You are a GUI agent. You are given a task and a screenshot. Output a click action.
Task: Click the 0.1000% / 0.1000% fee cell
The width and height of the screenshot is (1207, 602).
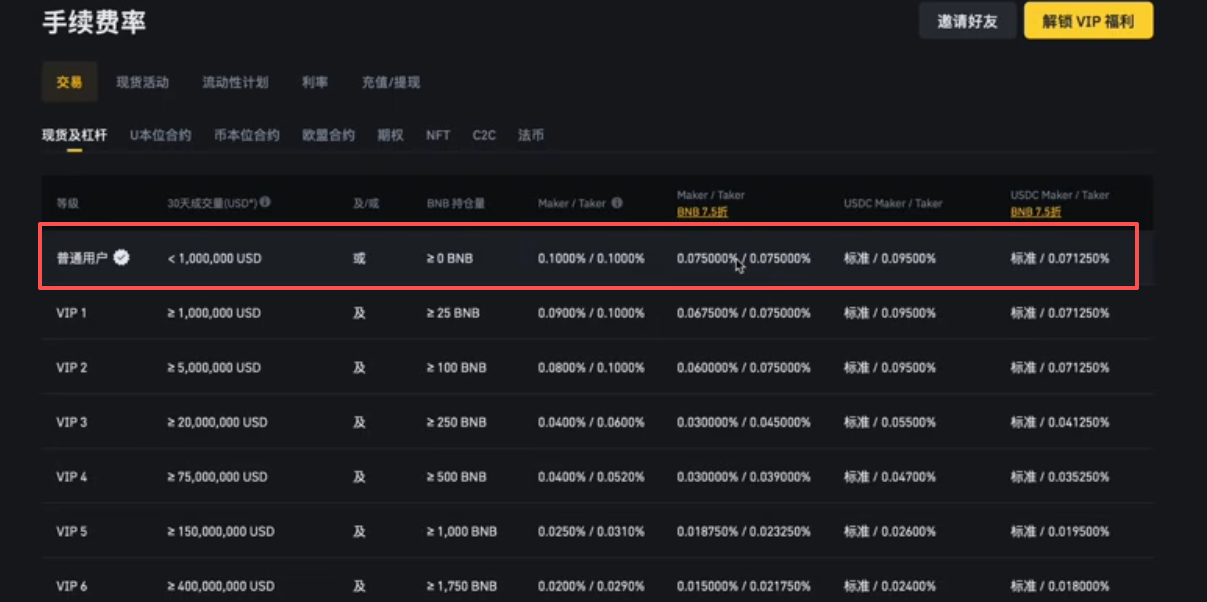point(591,258)
